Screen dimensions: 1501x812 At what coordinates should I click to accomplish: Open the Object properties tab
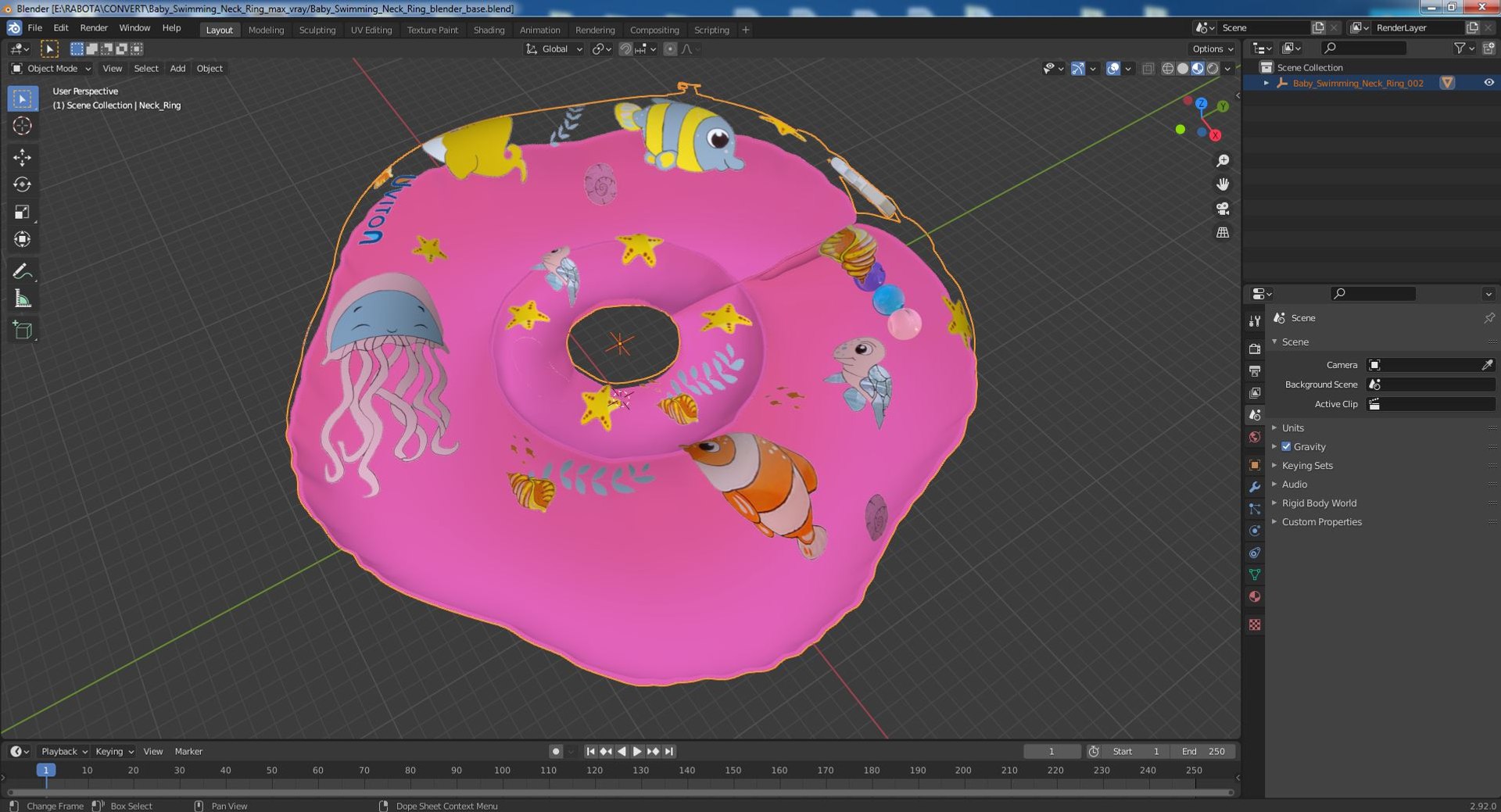point(1255,465)
